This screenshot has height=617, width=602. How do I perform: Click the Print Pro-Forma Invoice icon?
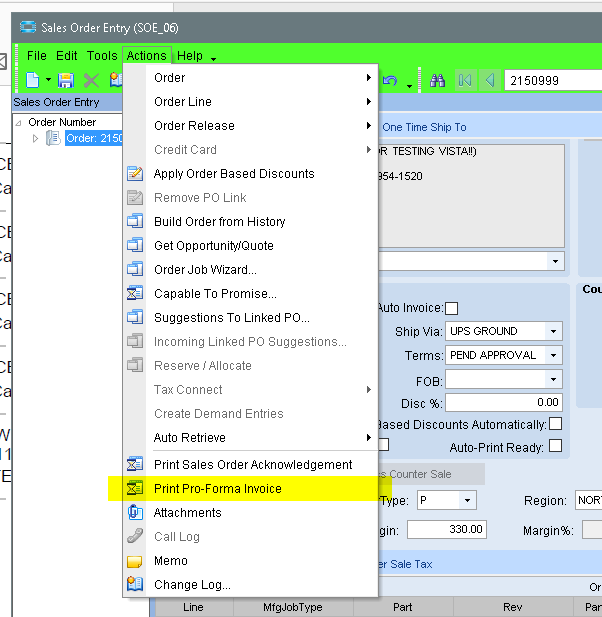[135, 488]
